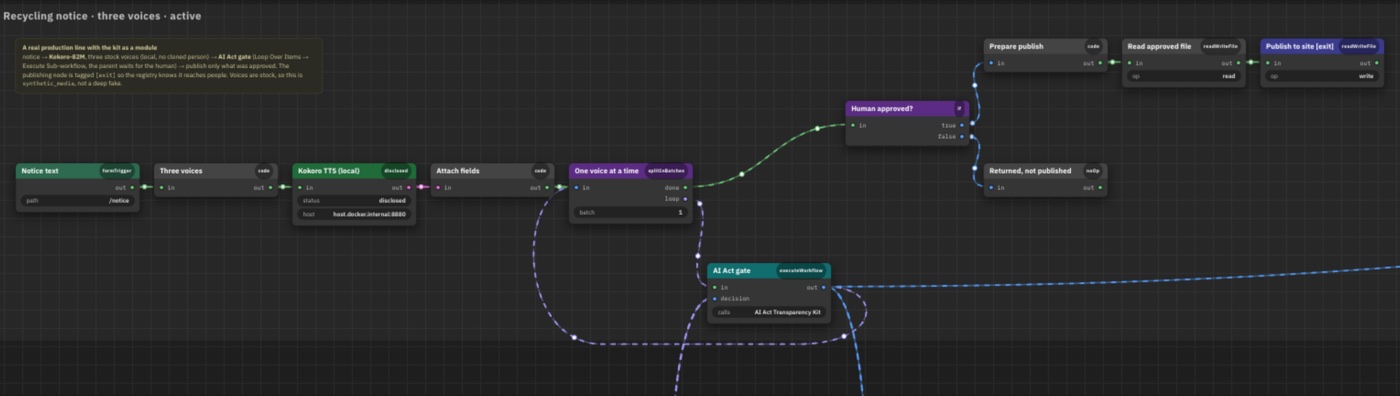Click the noOp badge on Returned, not published
This screenshot has height=396, width=1400.
[x=1093, y=171]
